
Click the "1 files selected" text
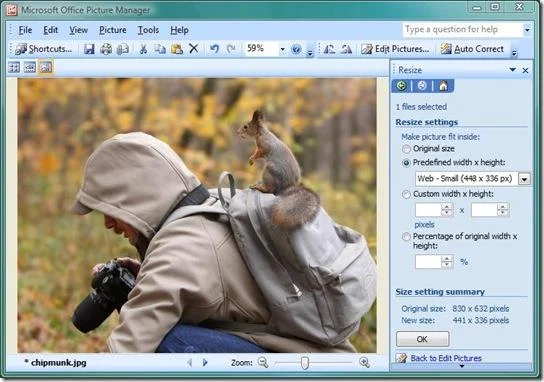[x=421, y=107]
